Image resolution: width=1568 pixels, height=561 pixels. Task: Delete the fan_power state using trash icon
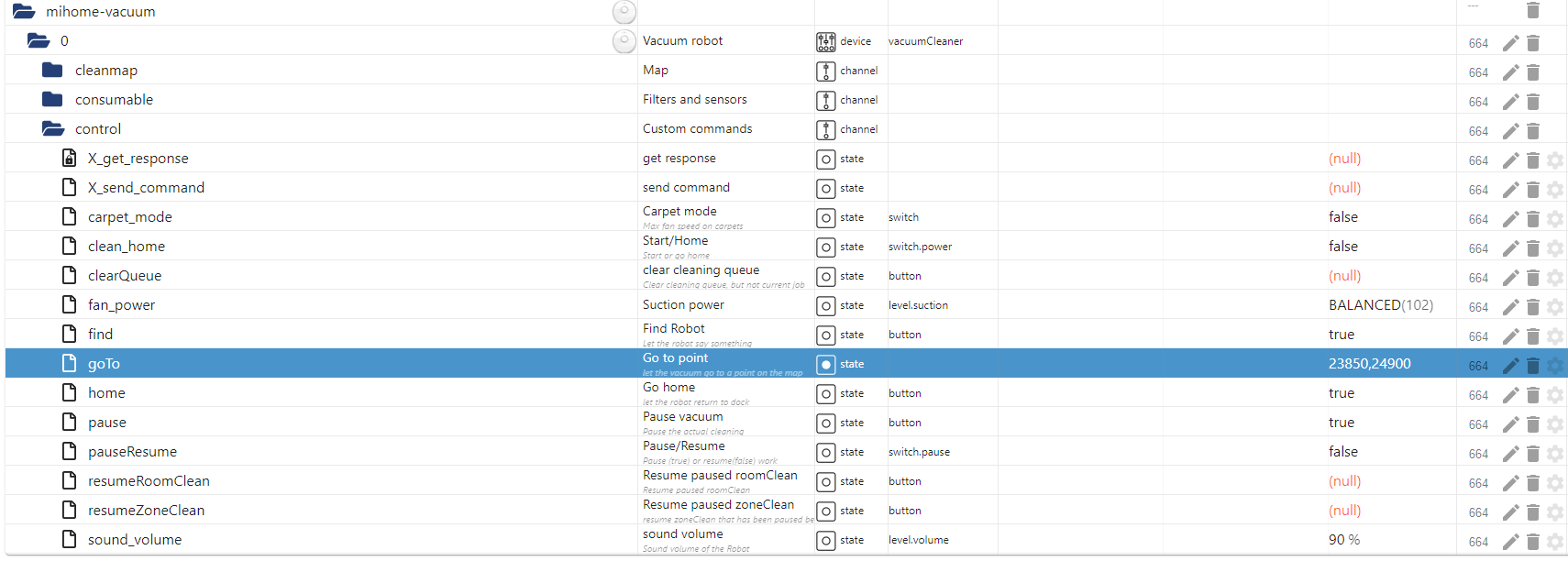(x=1532, y=307)
